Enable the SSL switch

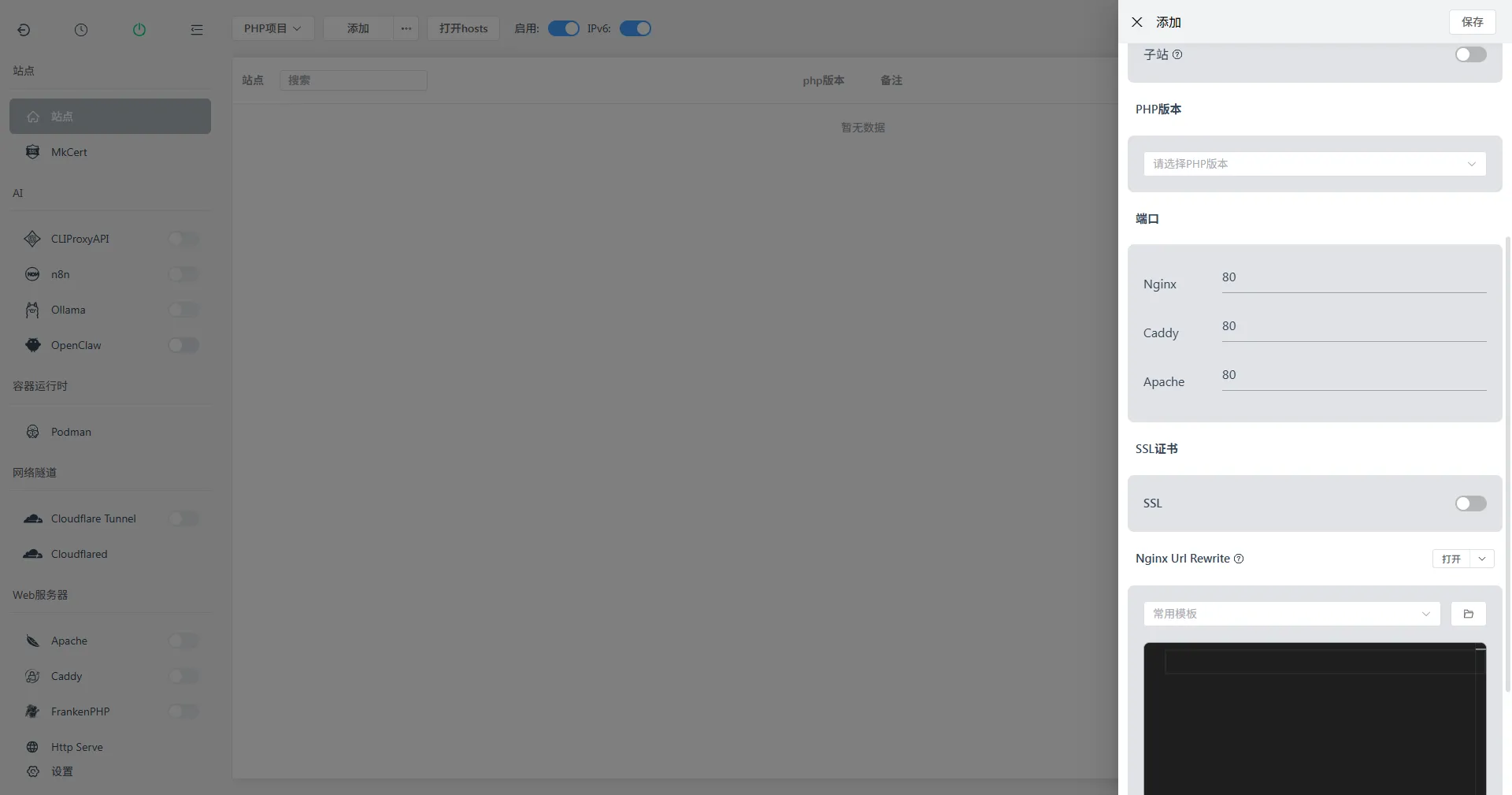[x=1470, y=503]
